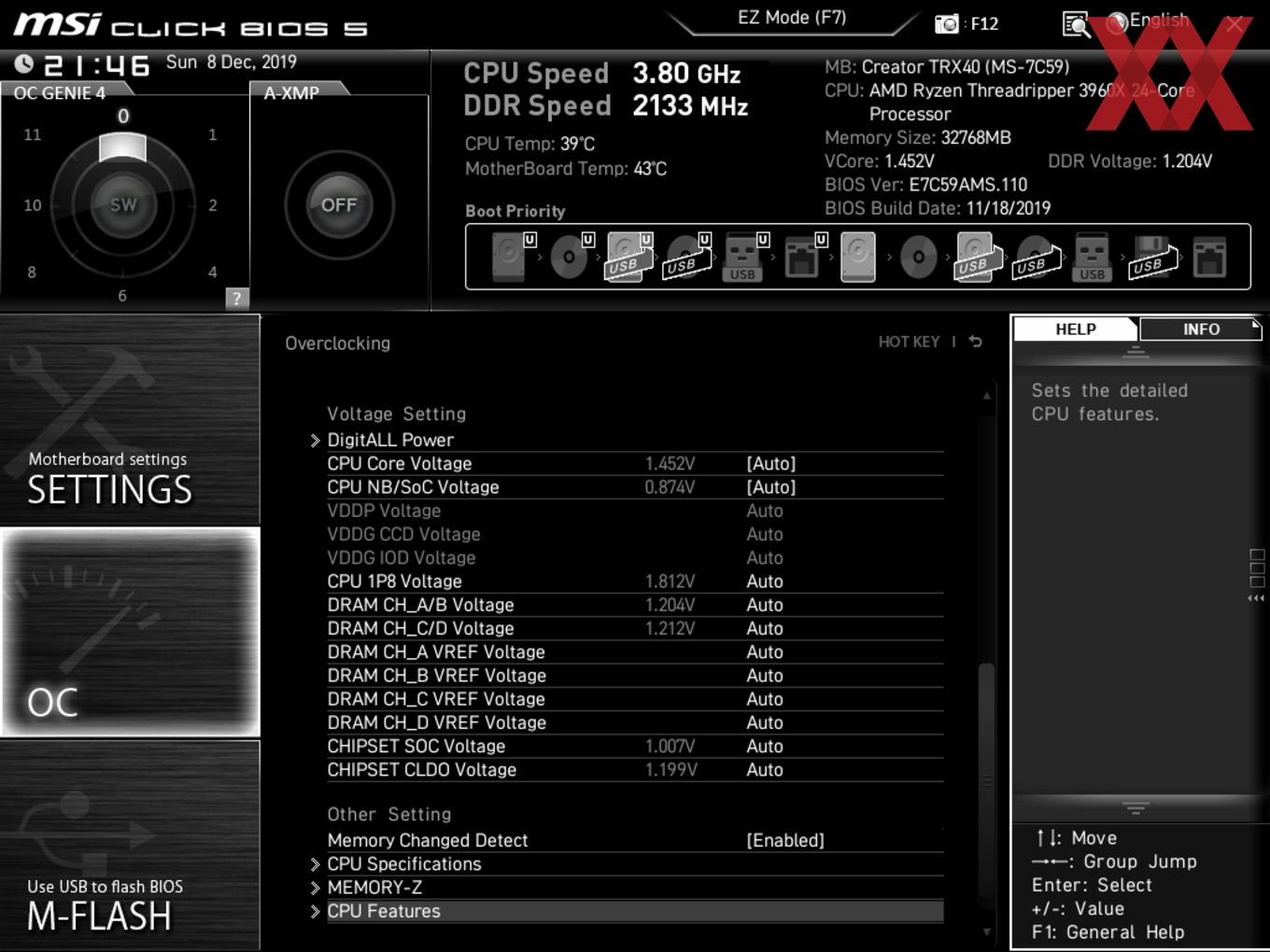Open CPU NB/SoC Voltage Auto dropdown
Image resolution: width=1270 pixels, height=952 pixels.
point(771,486)
